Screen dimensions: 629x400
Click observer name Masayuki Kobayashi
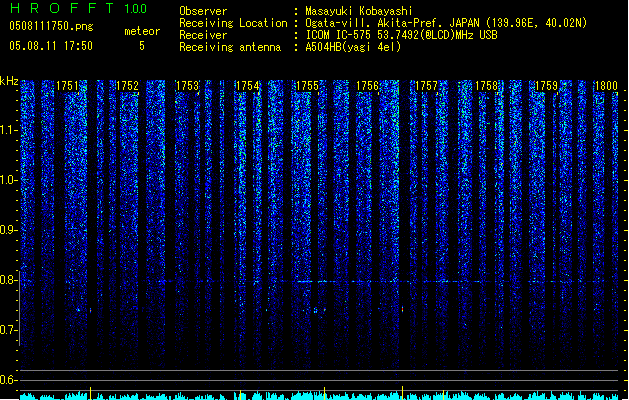(359, 11)
